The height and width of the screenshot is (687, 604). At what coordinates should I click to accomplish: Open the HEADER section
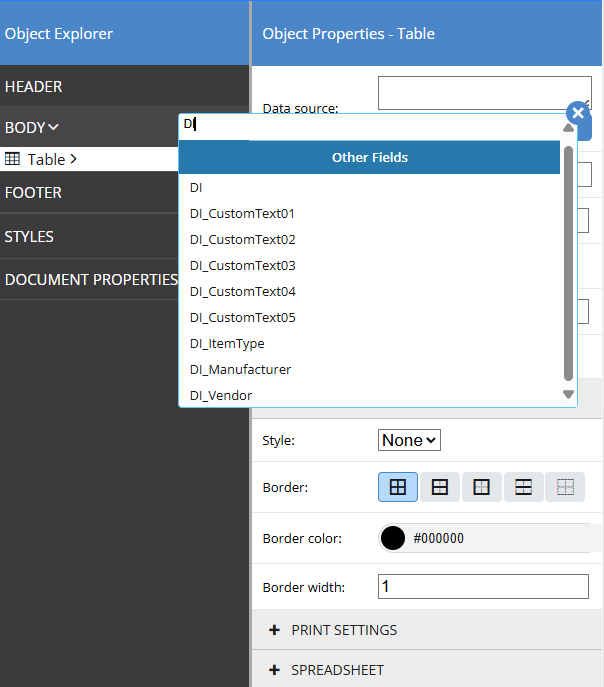34,87
